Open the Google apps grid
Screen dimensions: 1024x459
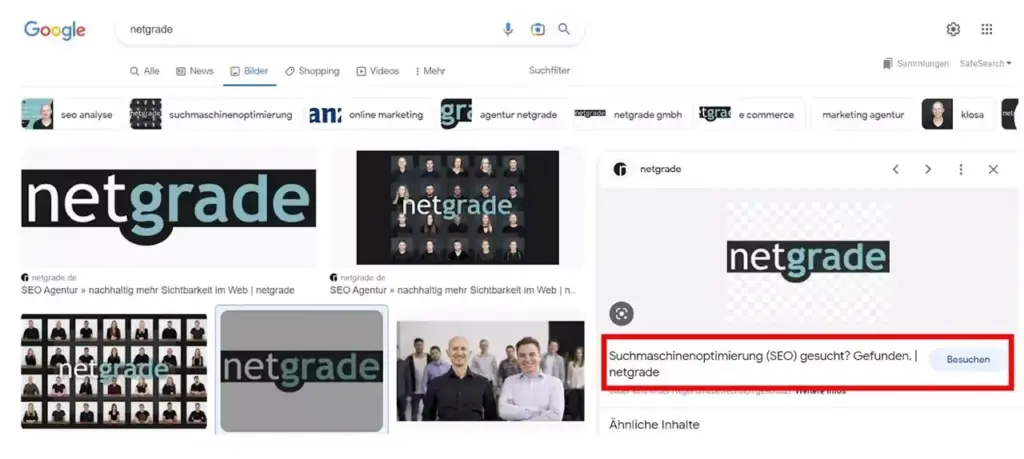point(987,29)
